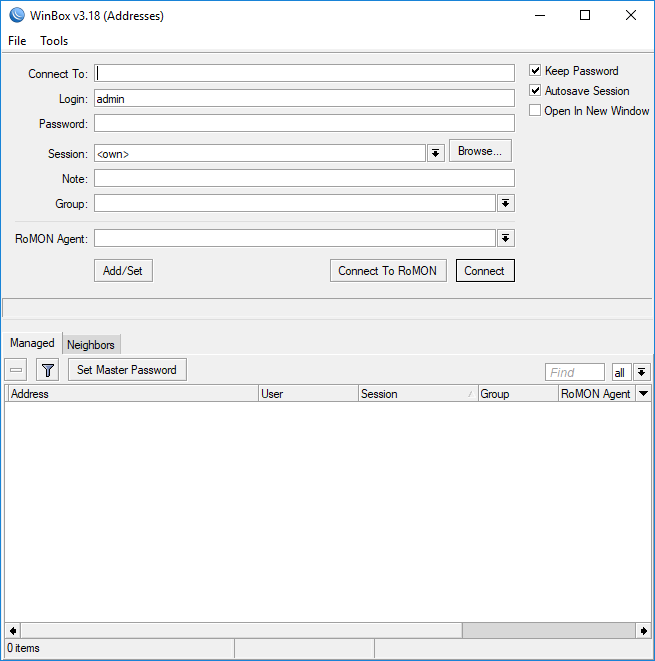The height and width of the screenshot is (661, 655).
Task: Sort by the Session column header
Action: point(418,394)
